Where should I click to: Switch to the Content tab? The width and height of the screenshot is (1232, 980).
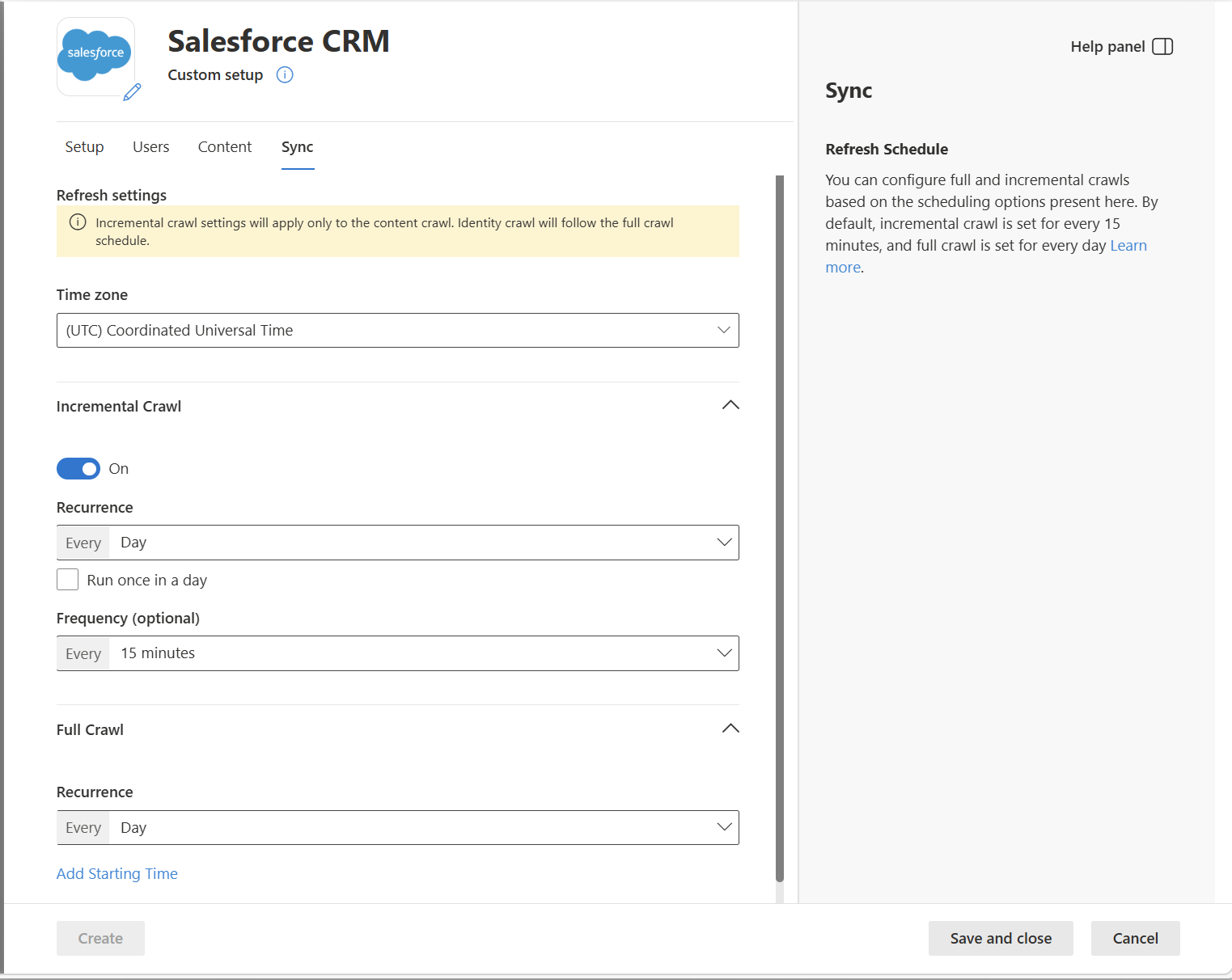coord(225,147)
